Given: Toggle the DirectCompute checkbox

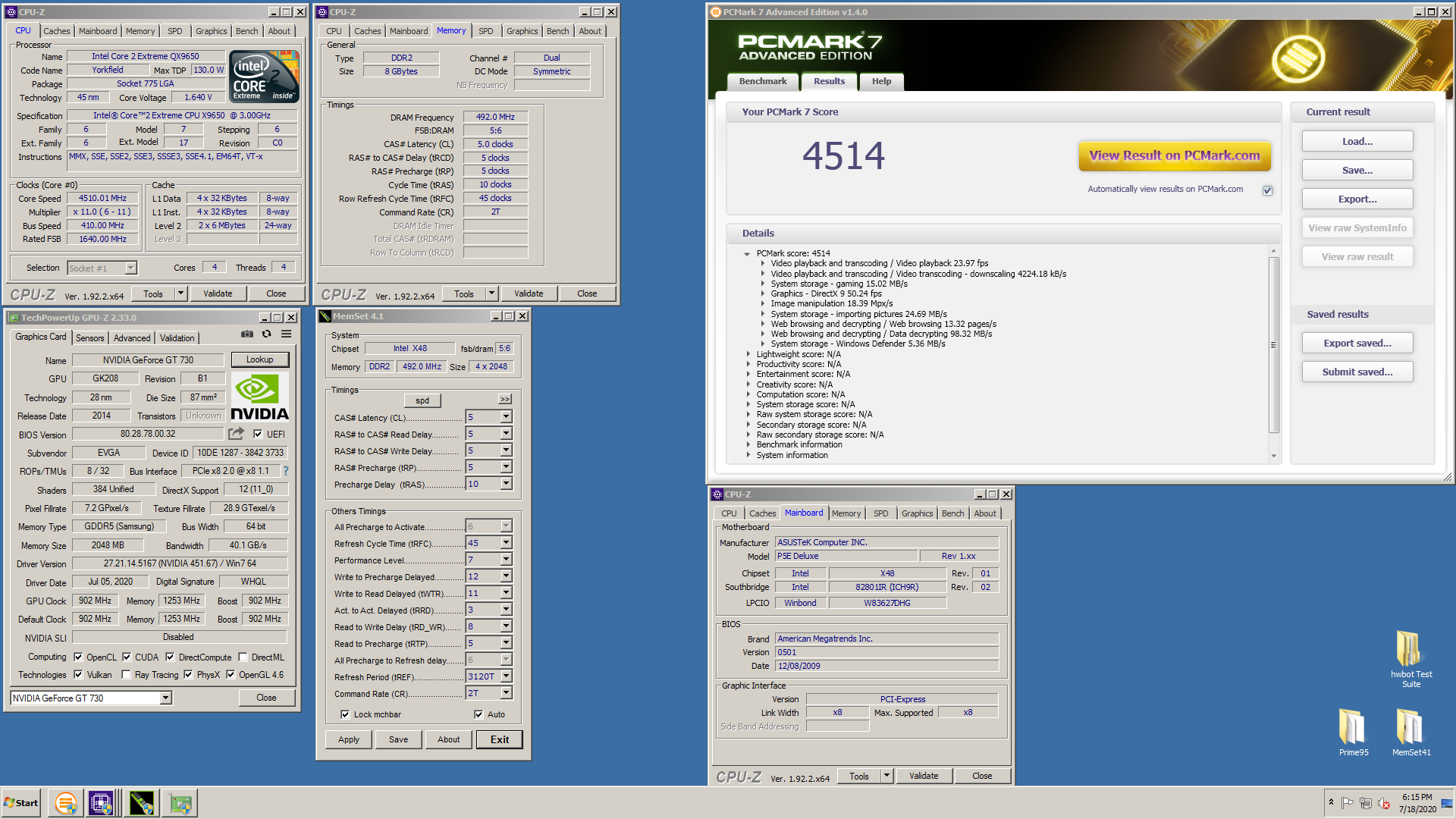Looking at the screenshot, I should (170, 657).
